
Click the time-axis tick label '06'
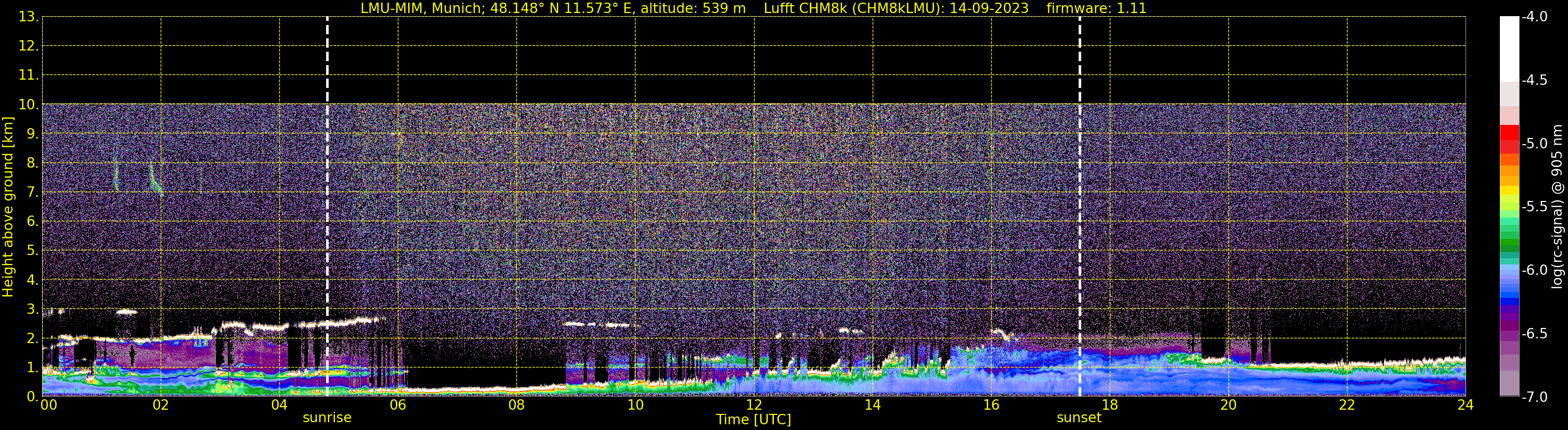point(398,405)
